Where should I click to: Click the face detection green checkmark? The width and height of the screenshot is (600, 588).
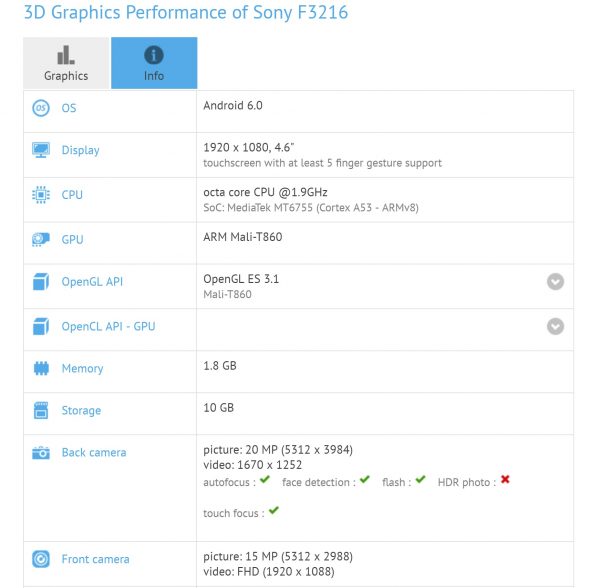click(365, 481)
